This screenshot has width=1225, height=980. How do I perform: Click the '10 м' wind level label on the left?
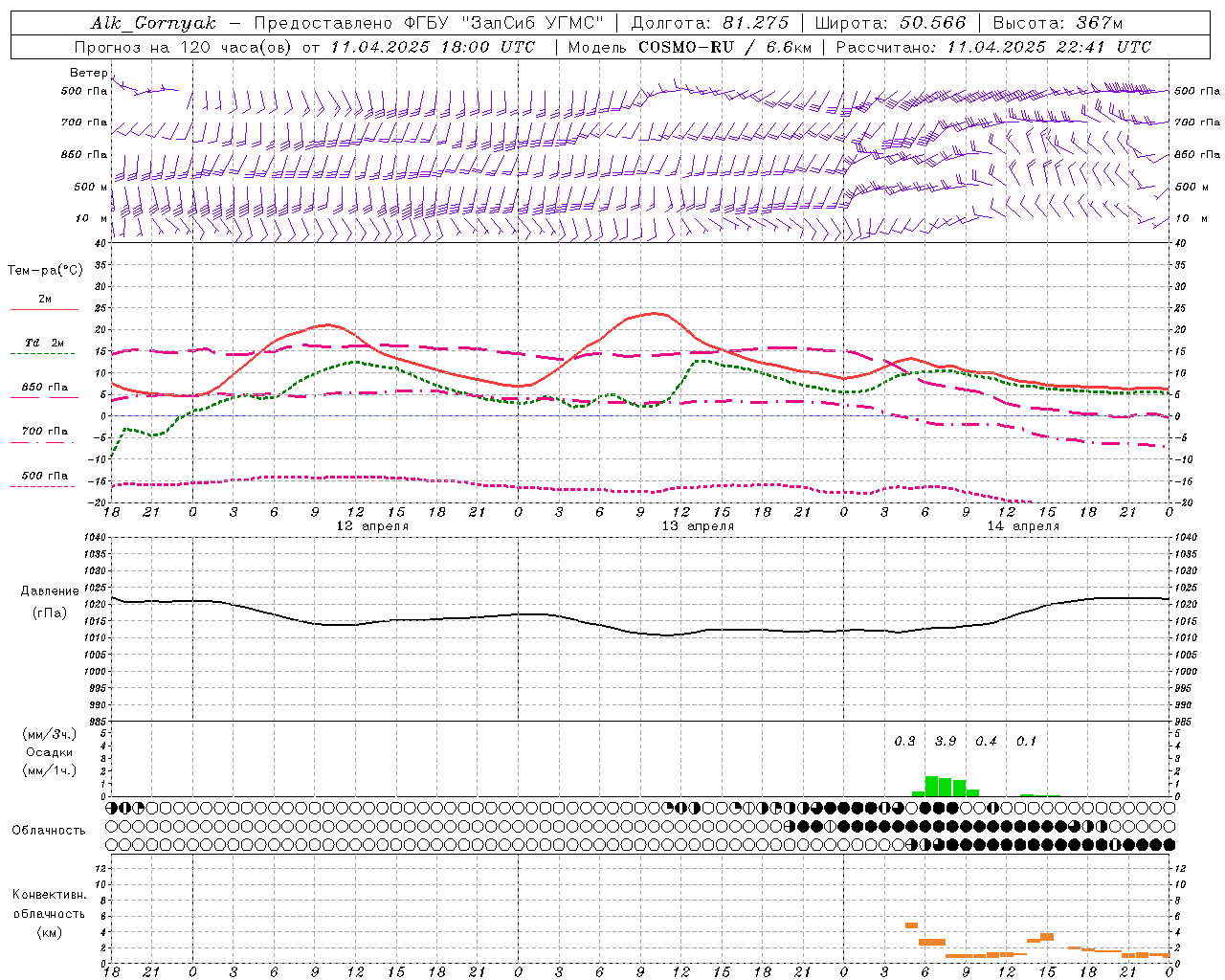click(x=92, y=218)
